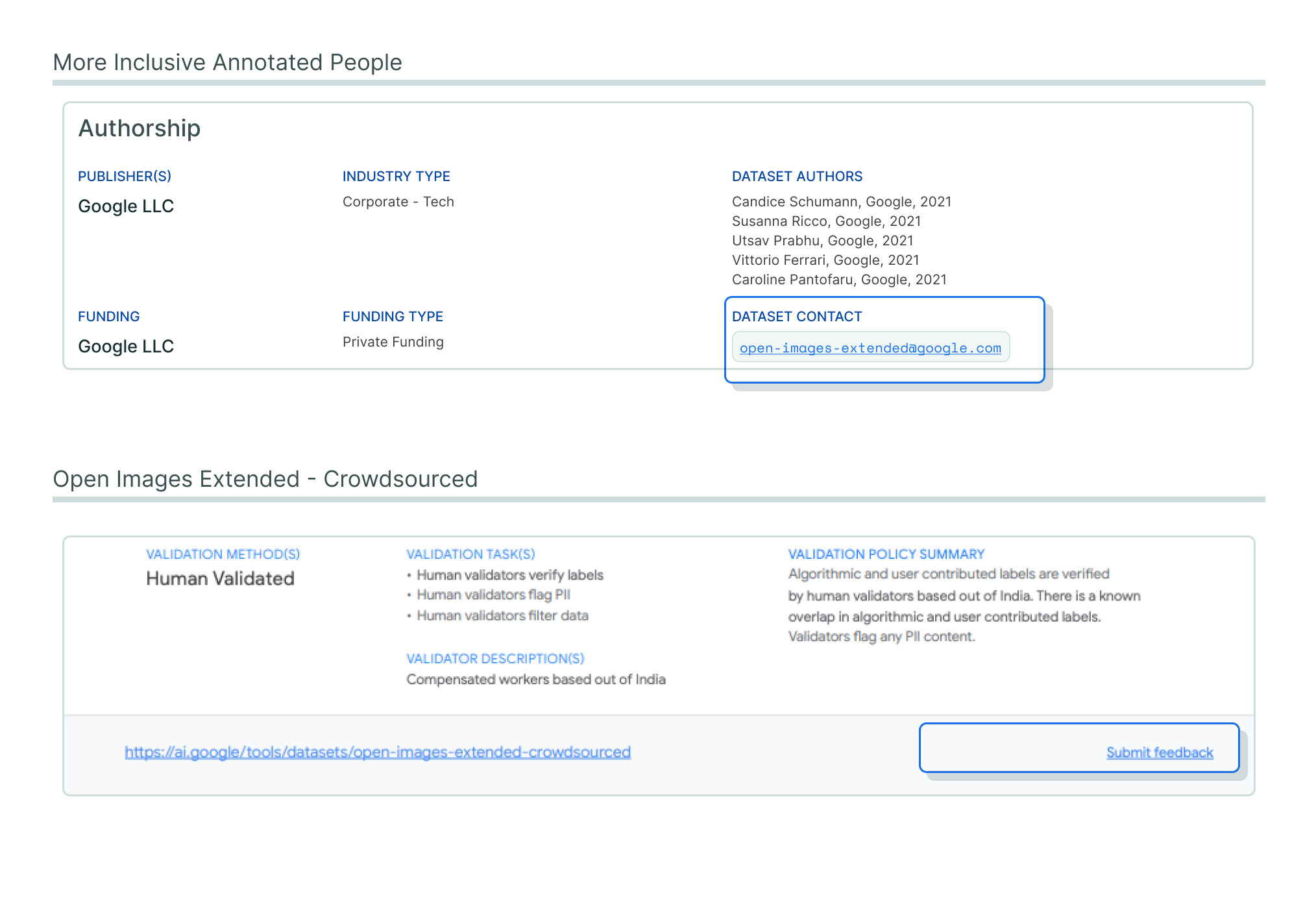Viewport: 1316px width, 921px height.
Task: Select author Utsav Prabhu, Google, 2021
Action: pyautogui.click(x=822, y=241)
